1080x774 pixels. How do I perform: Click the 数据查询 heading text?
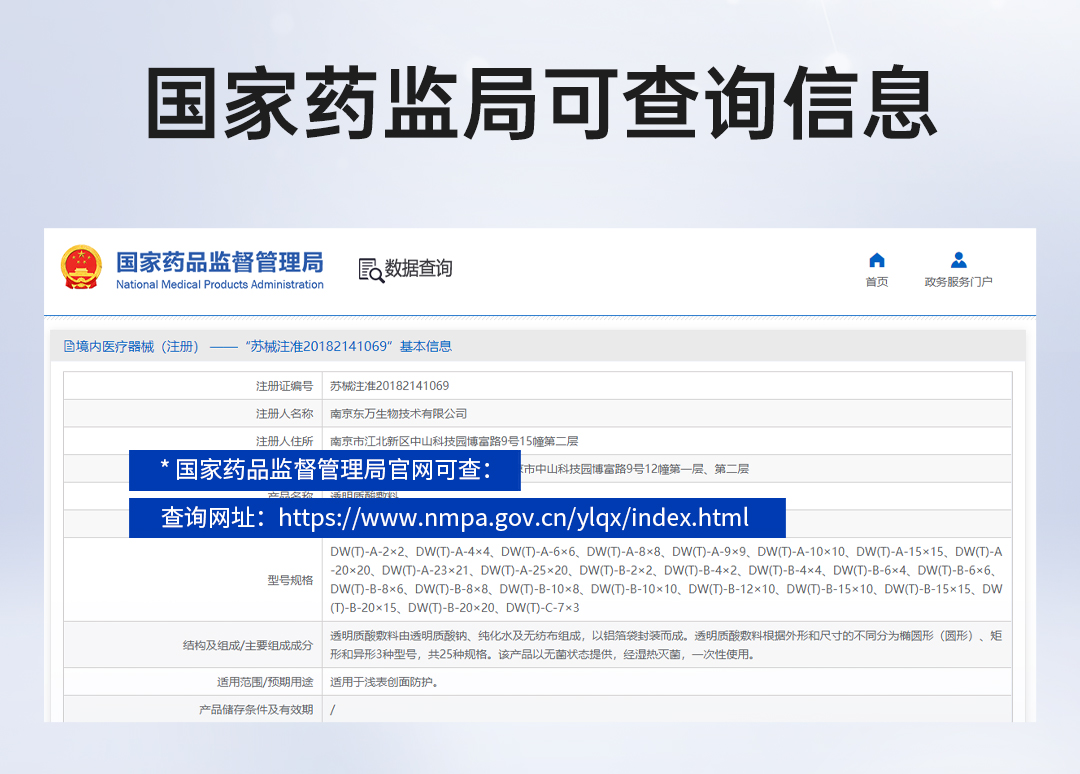click(x=419, y=269)
